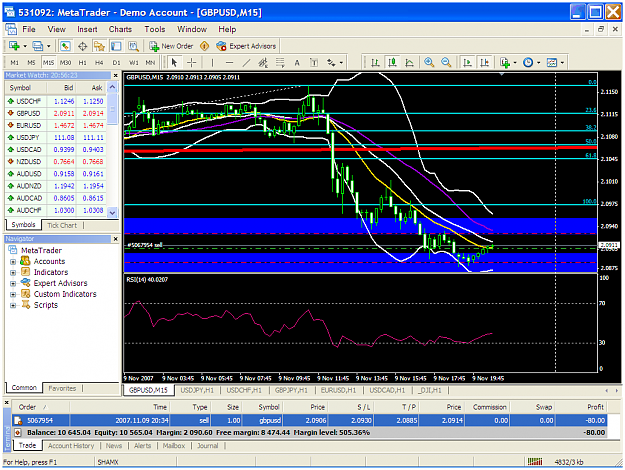Screen dimensions: 625x470
Task: Select EURUSD row in Market Watch
Action: [x=56, y=126]
